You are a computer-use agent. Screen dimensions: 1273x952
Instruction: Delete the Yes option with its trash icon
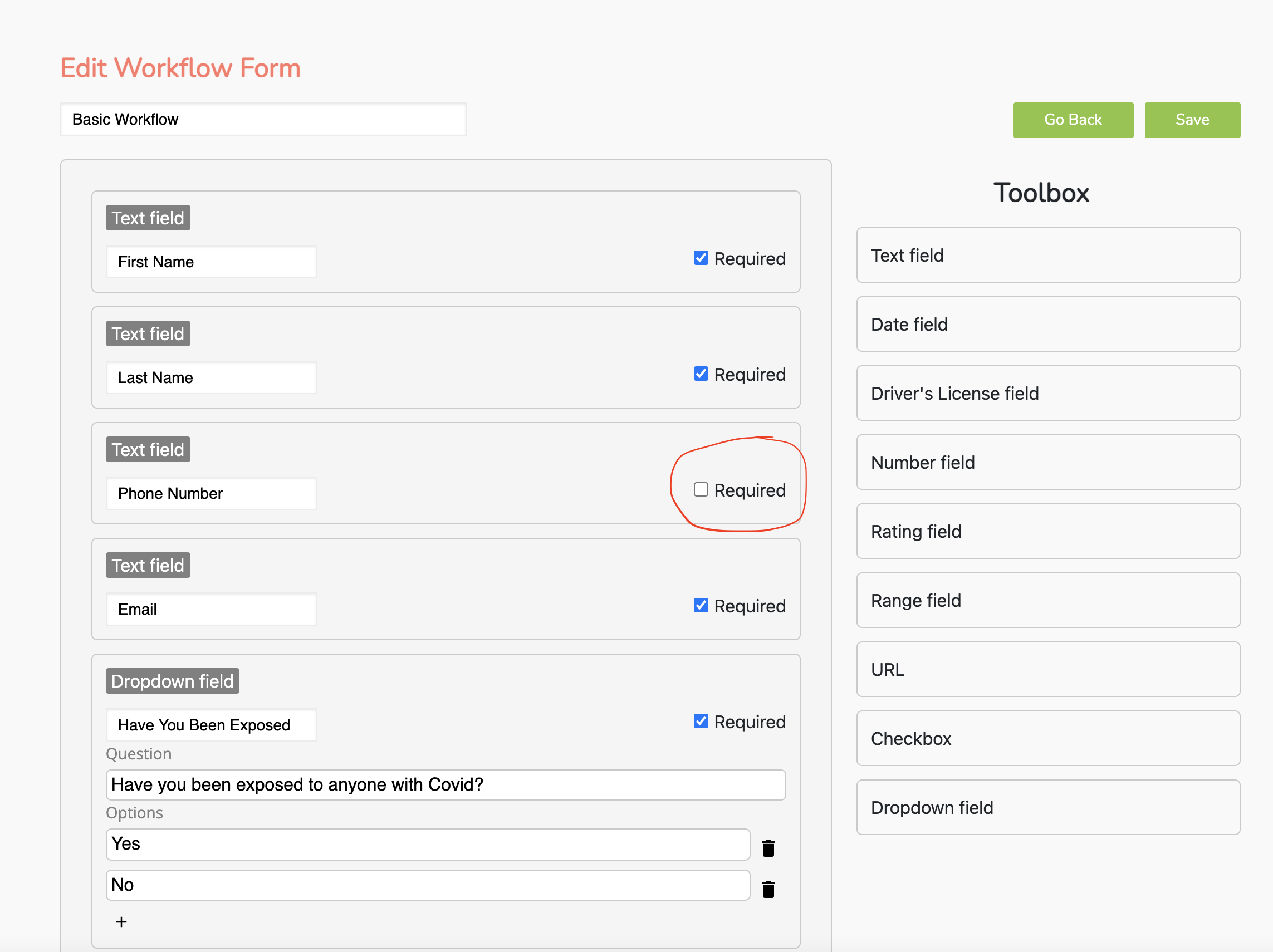click(x=768, y=848)
